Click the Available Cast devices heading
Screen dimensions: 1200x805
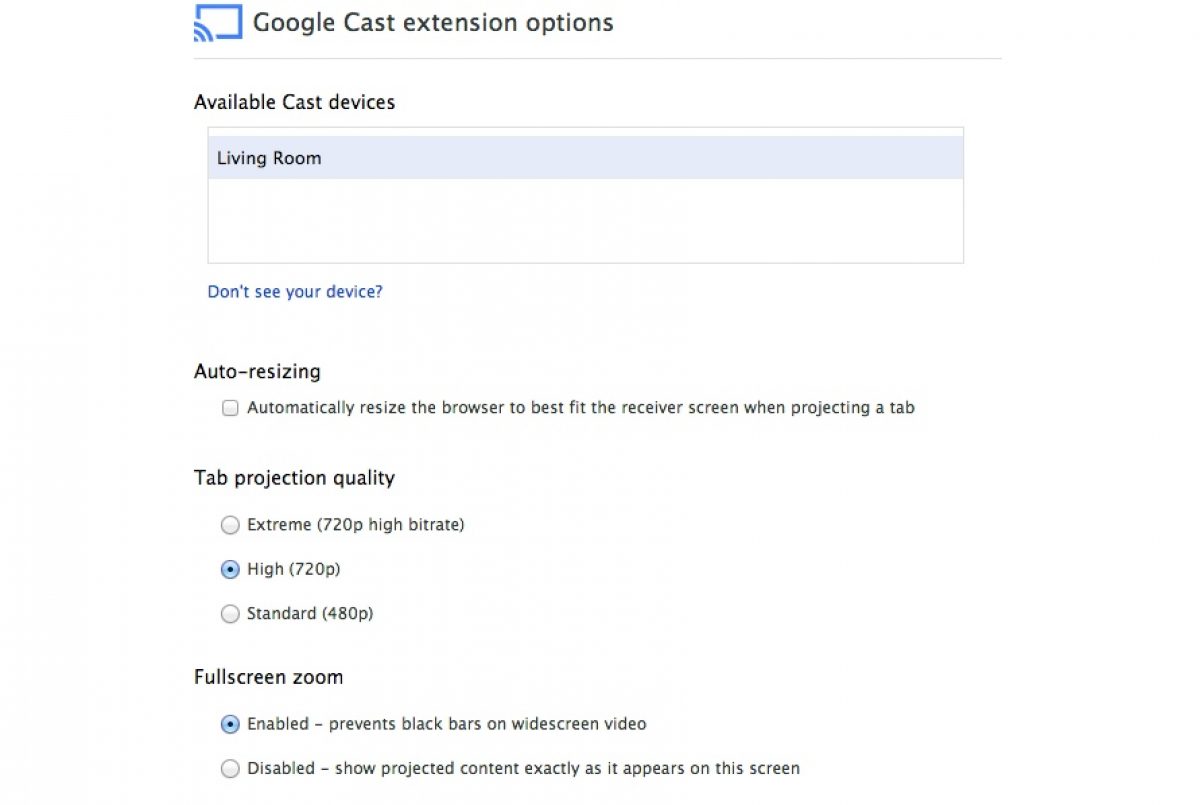294,102
